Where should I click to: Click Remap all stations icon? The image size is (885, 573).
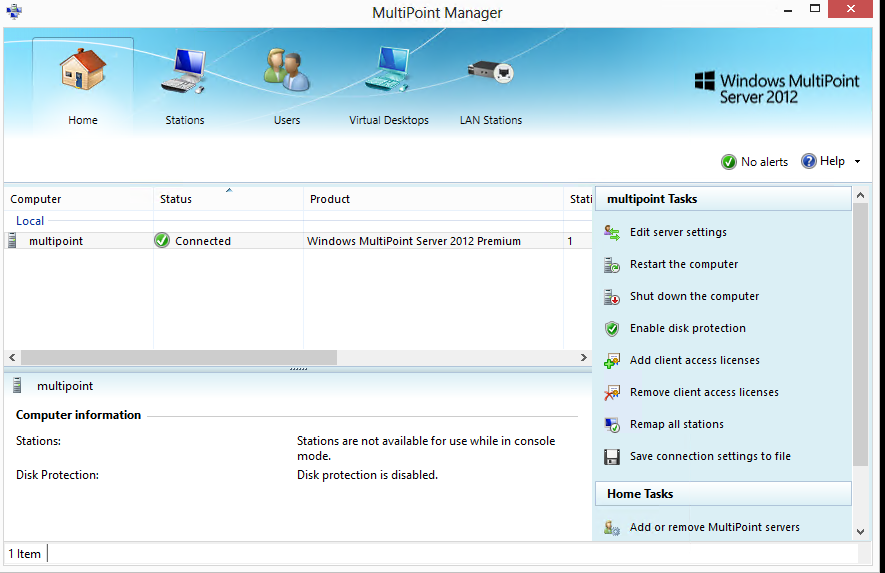click(x=612, y=425)
